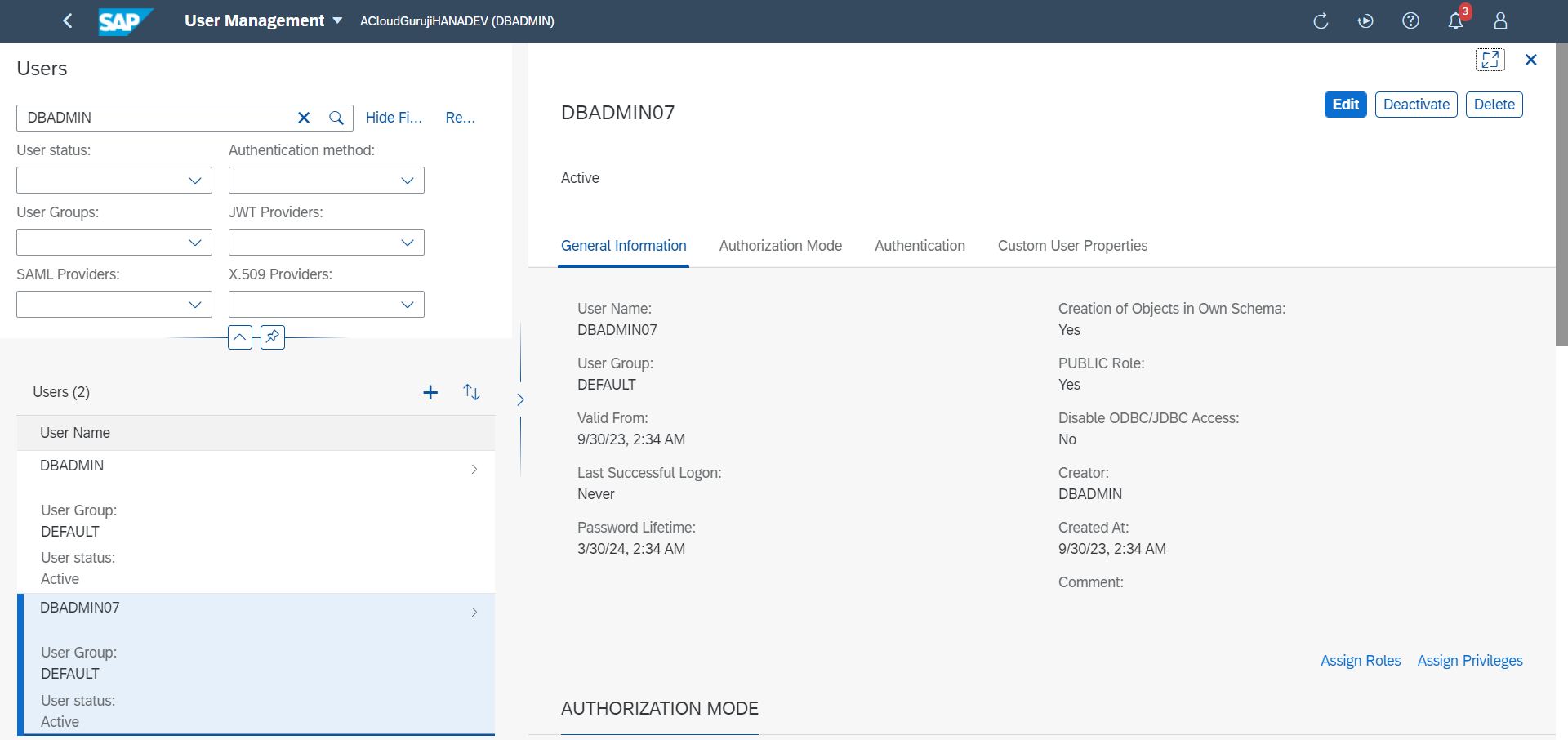Collapse the filter header section

pyautogui.click(x=240, y=337)
